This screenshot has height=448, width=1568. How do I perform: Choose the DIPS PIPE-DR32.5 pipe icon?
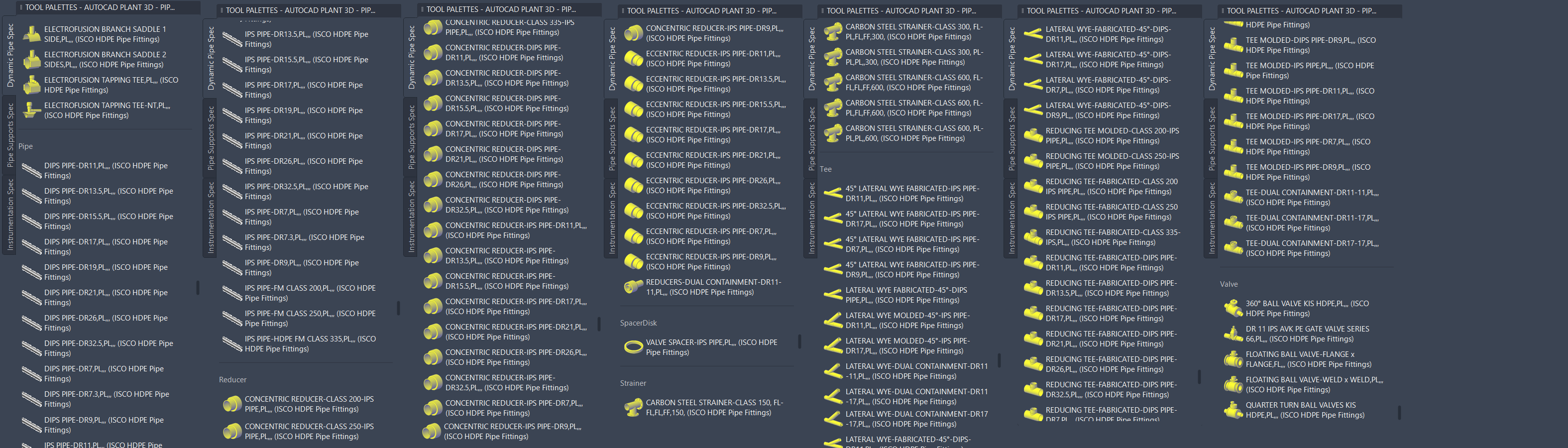coord(31,348)
